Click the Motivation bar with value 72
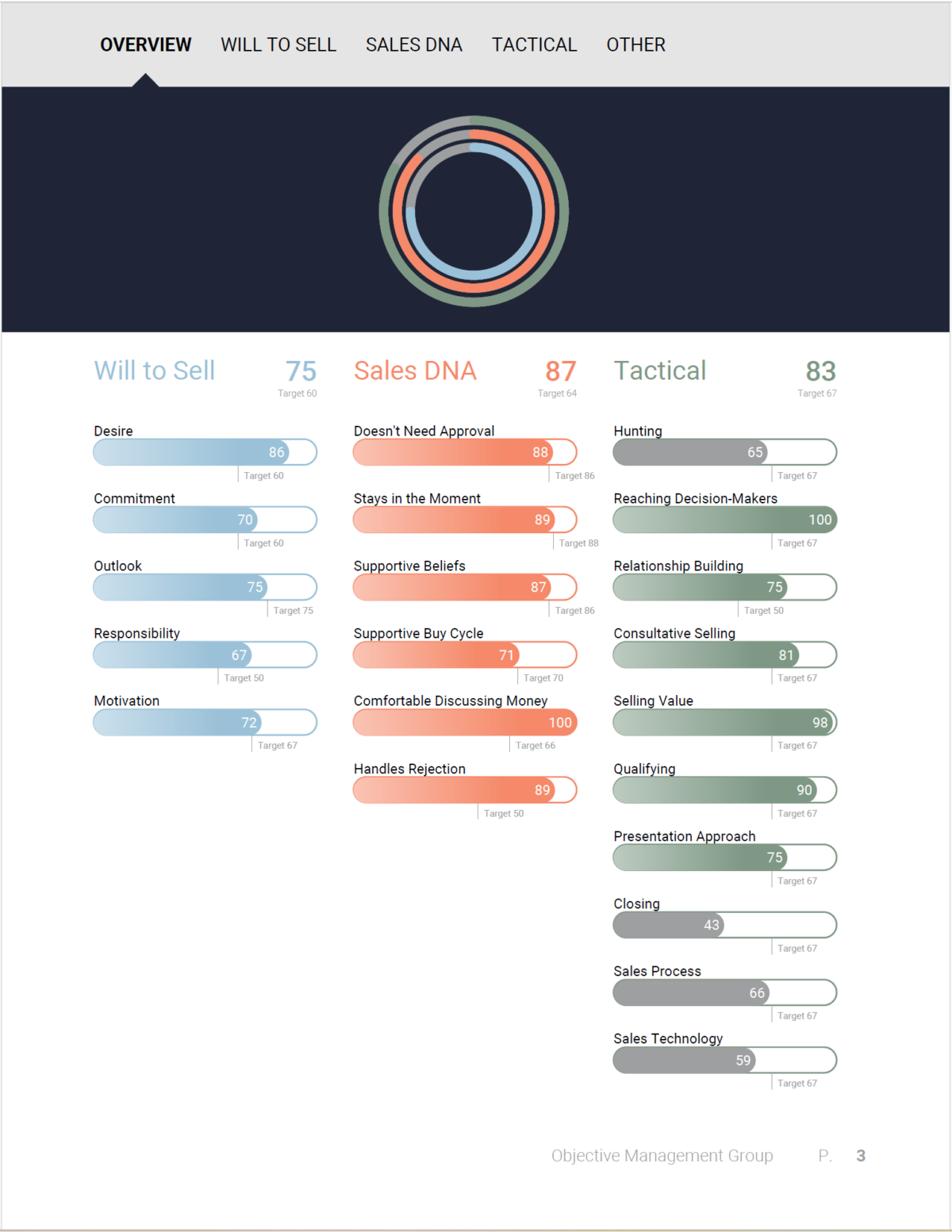The image size is (952, 1232). (x=205, y=722)
